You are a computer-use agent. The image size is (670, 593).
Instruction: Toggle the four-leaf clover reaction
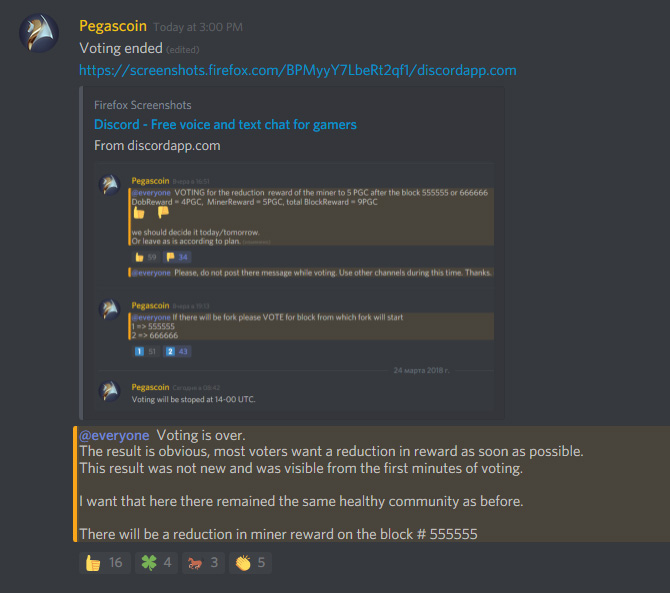click(x=156, y=562)
